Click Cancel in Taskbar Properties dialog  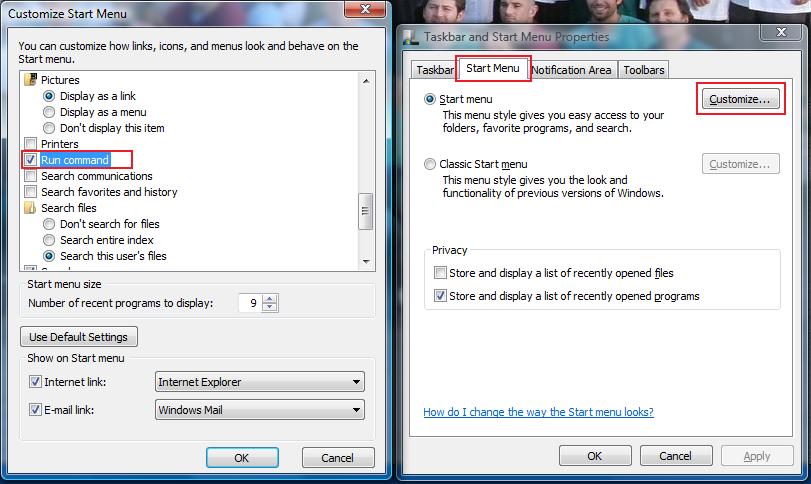[x=675, y=456]
